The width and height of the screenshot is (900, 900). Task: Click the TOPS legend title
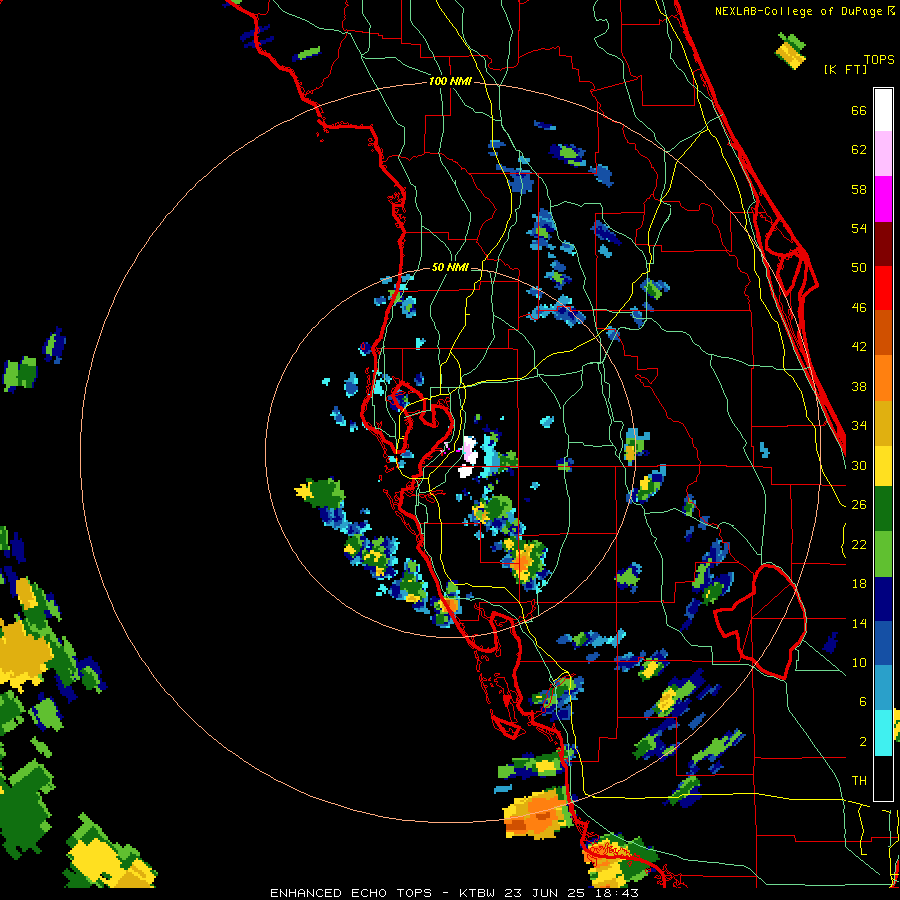click(879, 59)
